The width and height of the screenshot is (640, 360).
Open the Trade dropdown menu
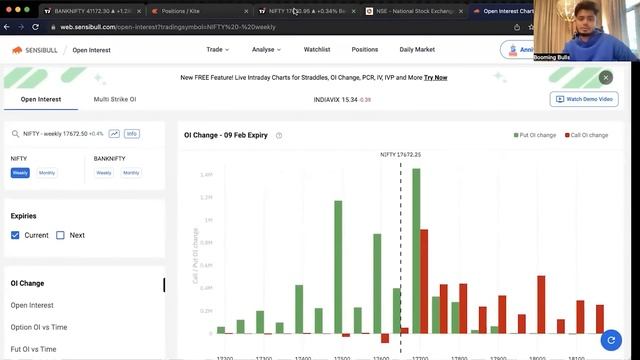click(218, 49)
